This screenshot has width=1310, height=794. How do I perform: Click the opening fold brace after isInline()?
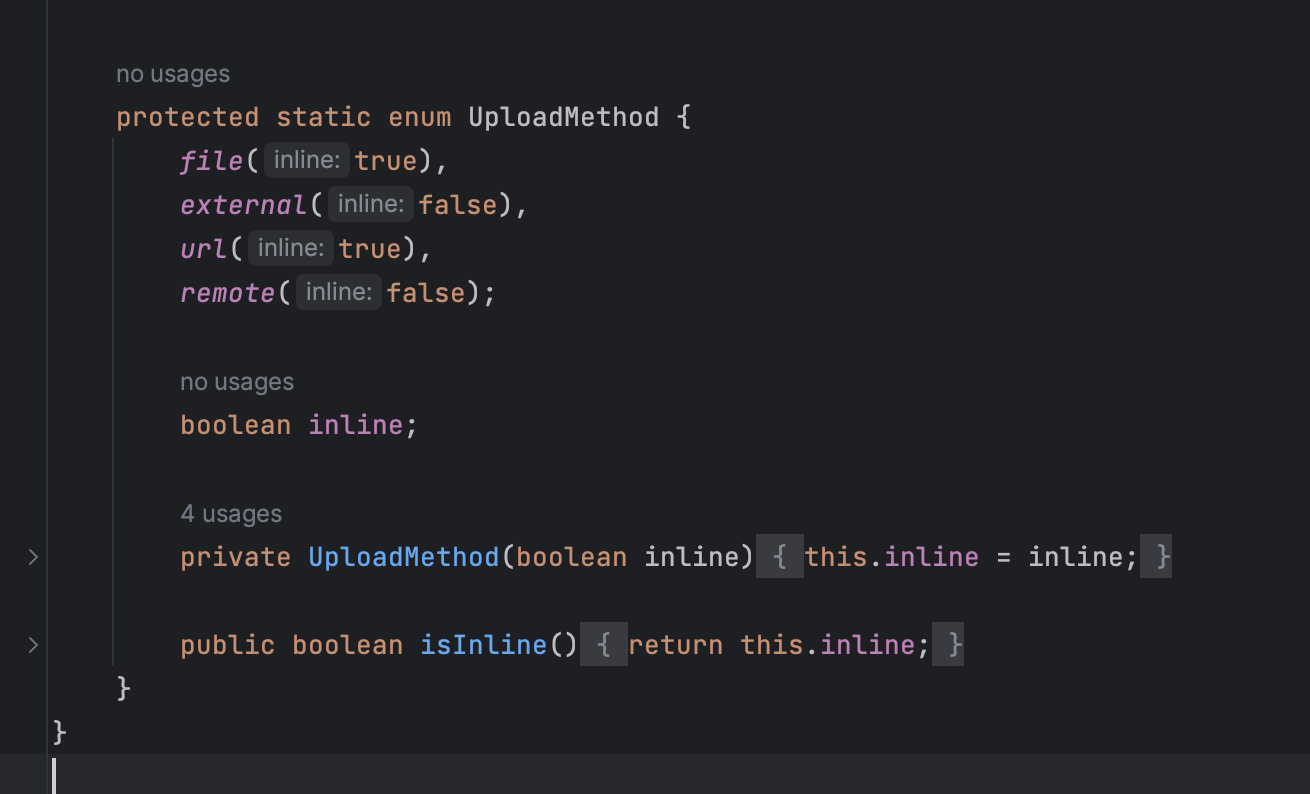coord(603,645)
